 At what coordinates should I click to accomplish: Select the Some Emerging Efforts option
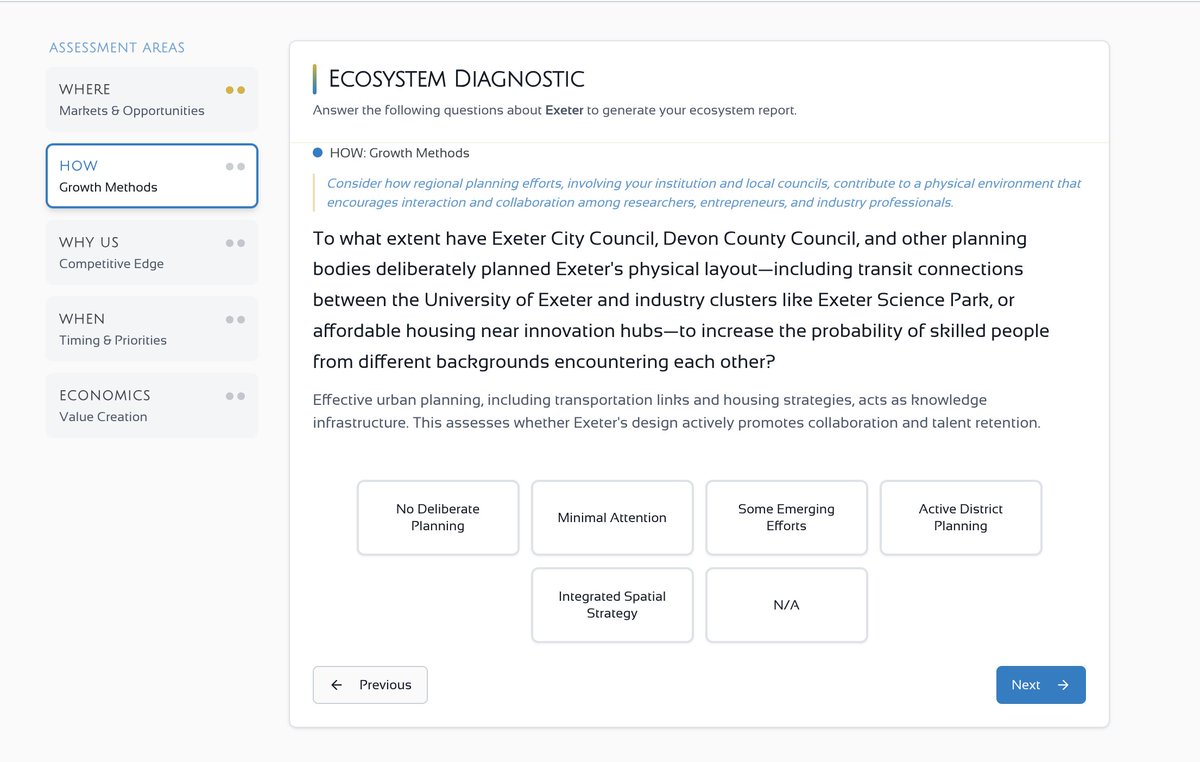click(786, 518)
